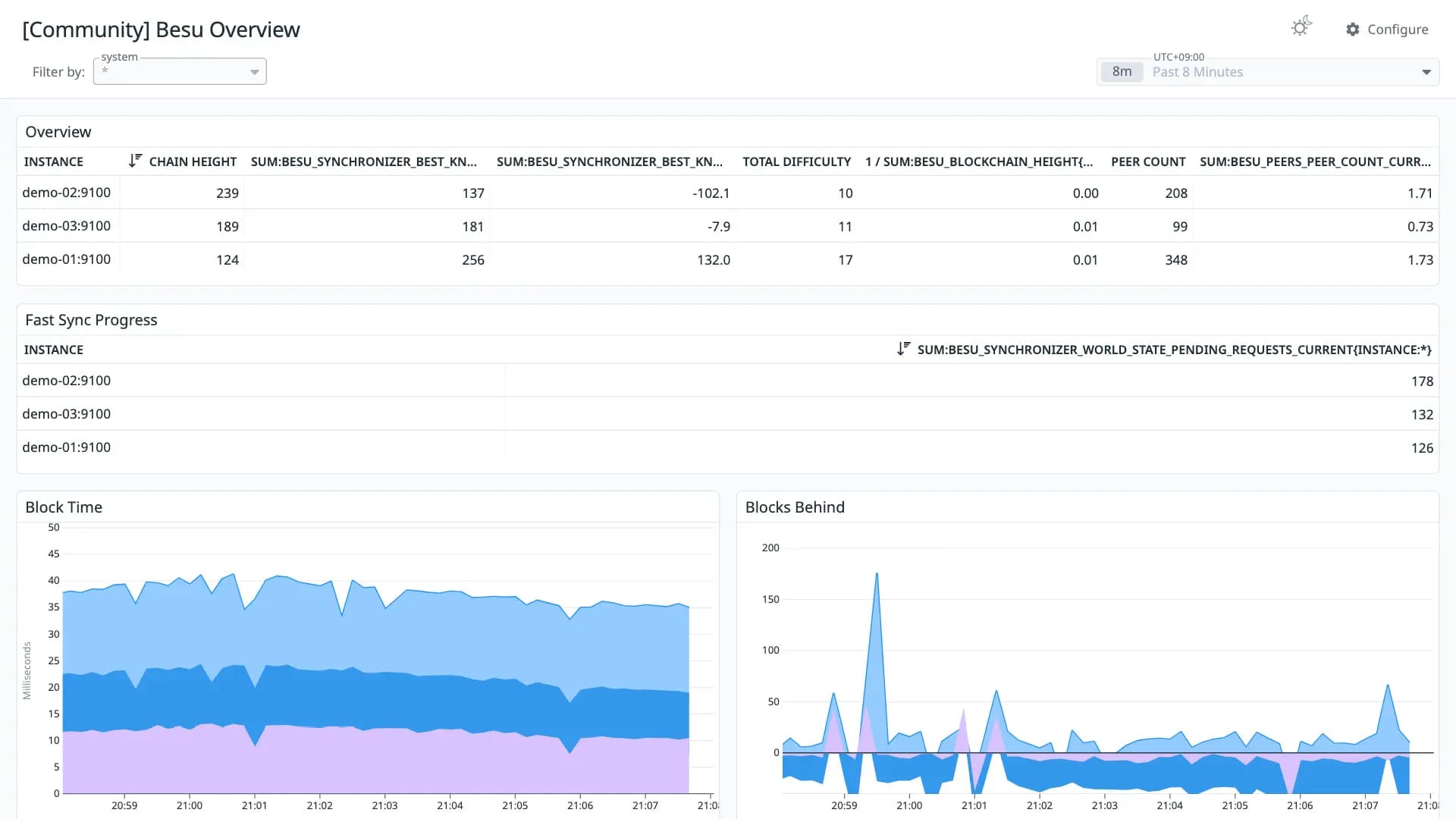The height and width of the screenshot is (819, 1456).
Task: Click the PEER COUNT column header
Action: coord(1148,162)
